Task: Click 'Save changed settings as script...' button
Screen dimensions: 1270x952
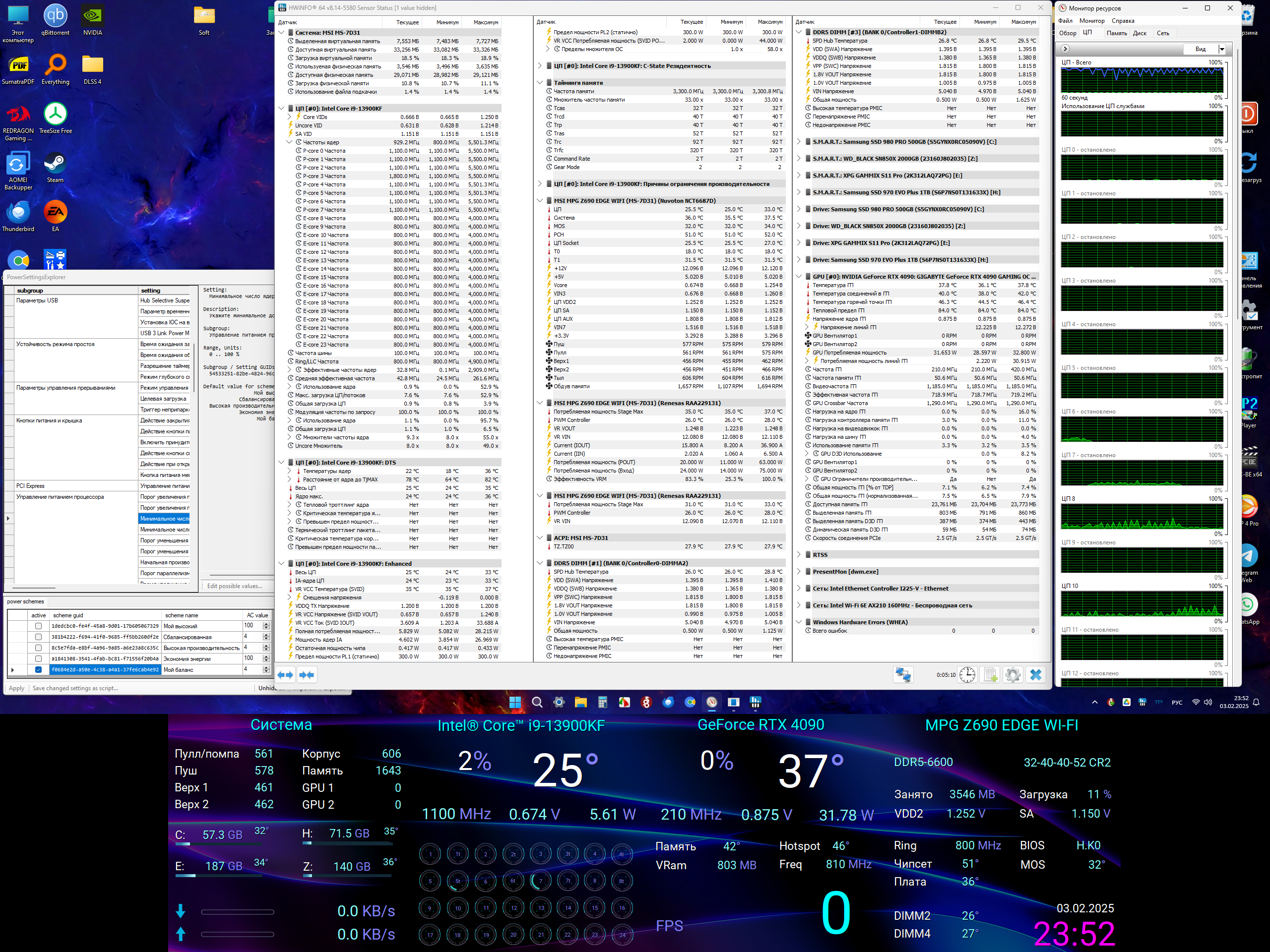Action: point(75,688)
